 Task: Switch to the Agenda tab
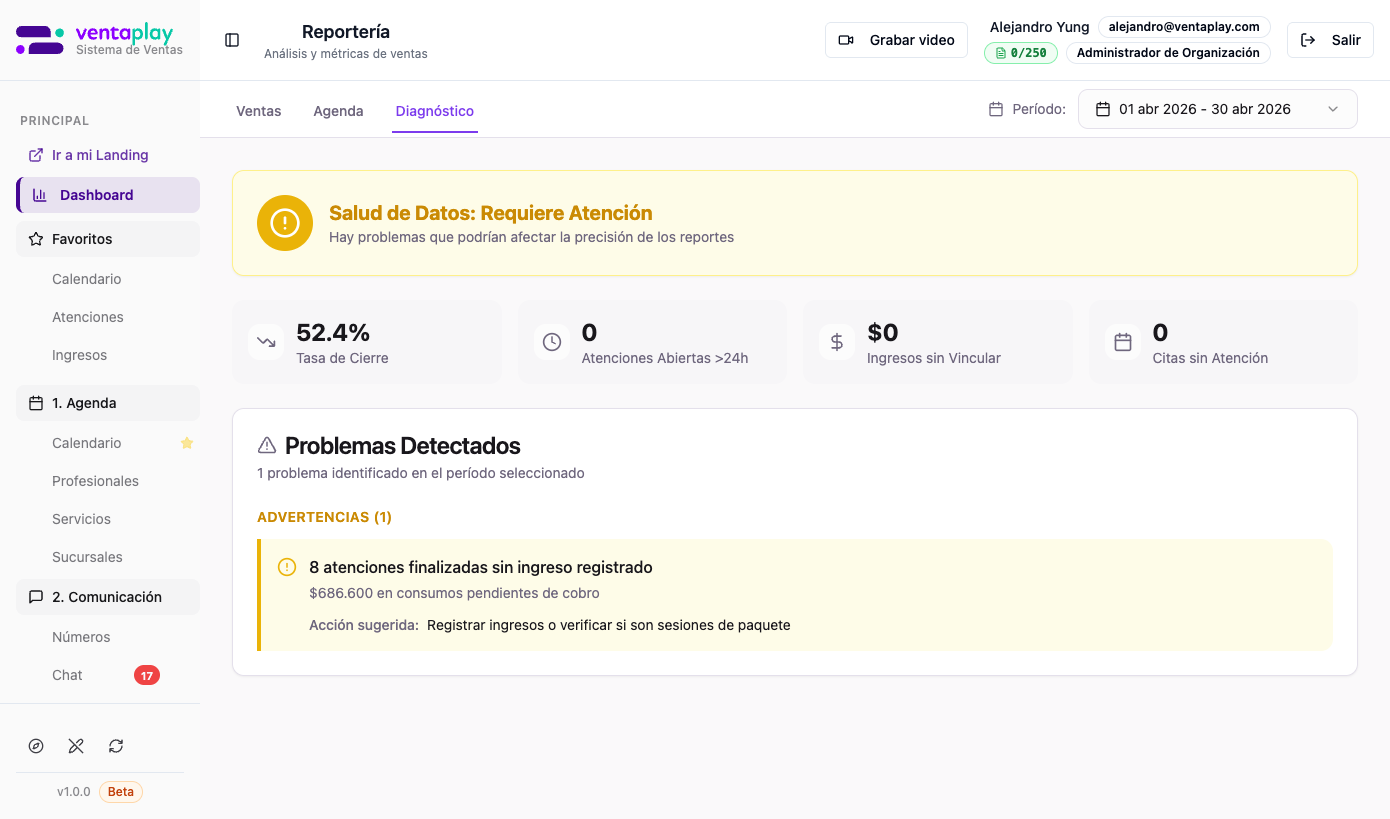(x=338, y=111)
